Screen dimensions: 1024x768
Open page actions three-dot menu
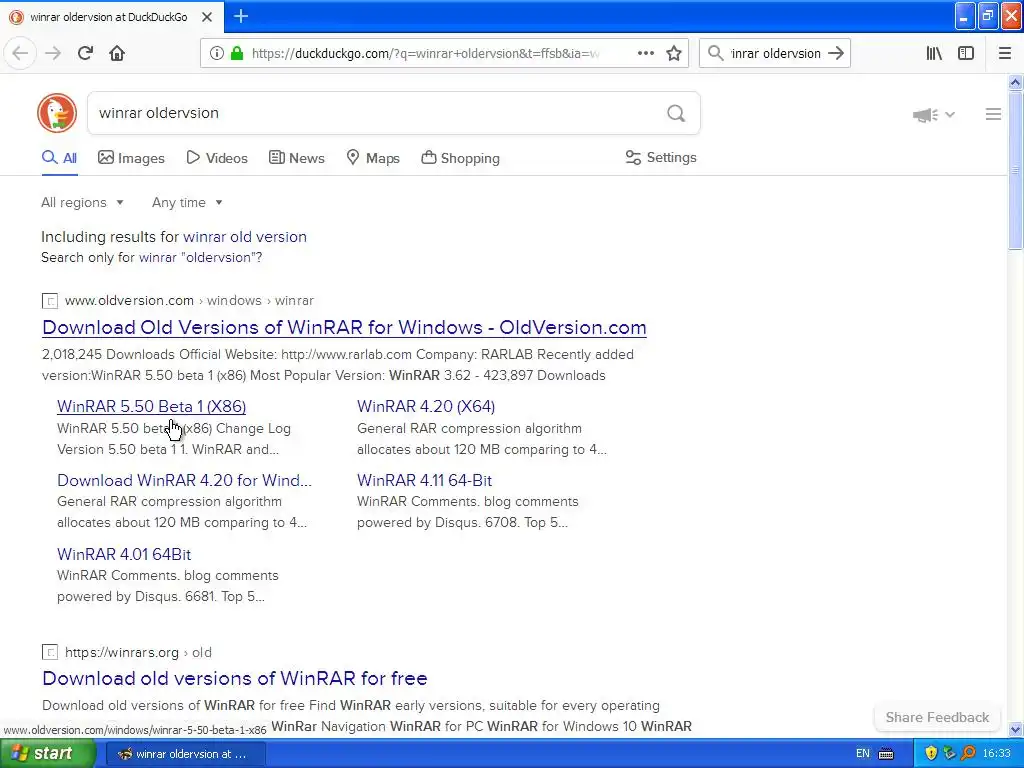645,54
